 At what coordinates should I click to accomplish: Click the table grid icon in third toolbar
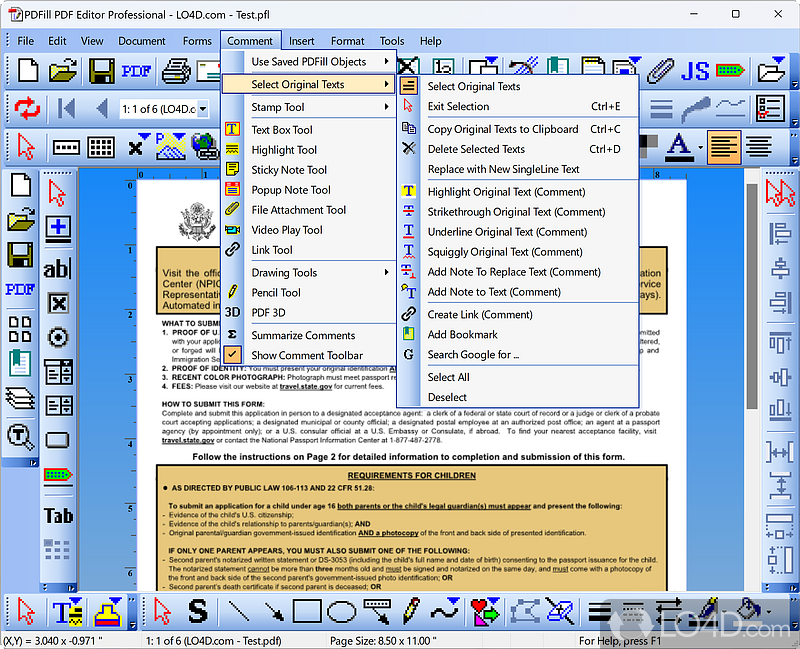(101, 147)
